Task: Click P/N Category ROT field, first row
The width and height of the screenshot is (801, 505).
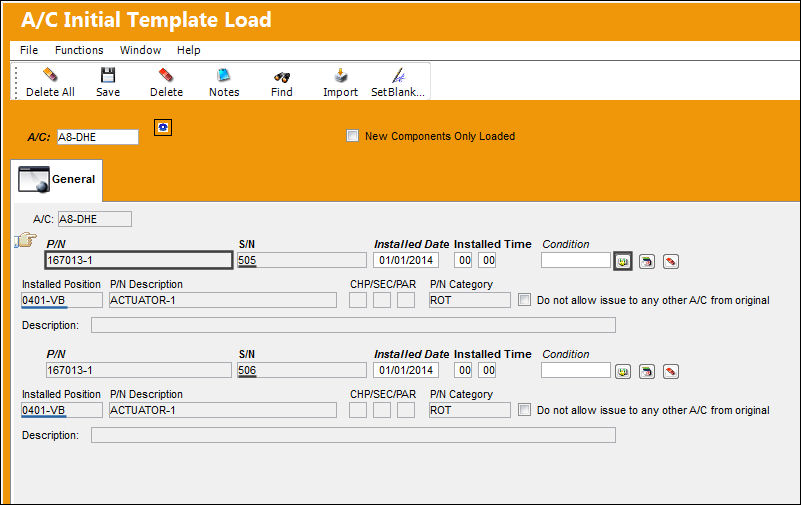Action: [469, 300]
